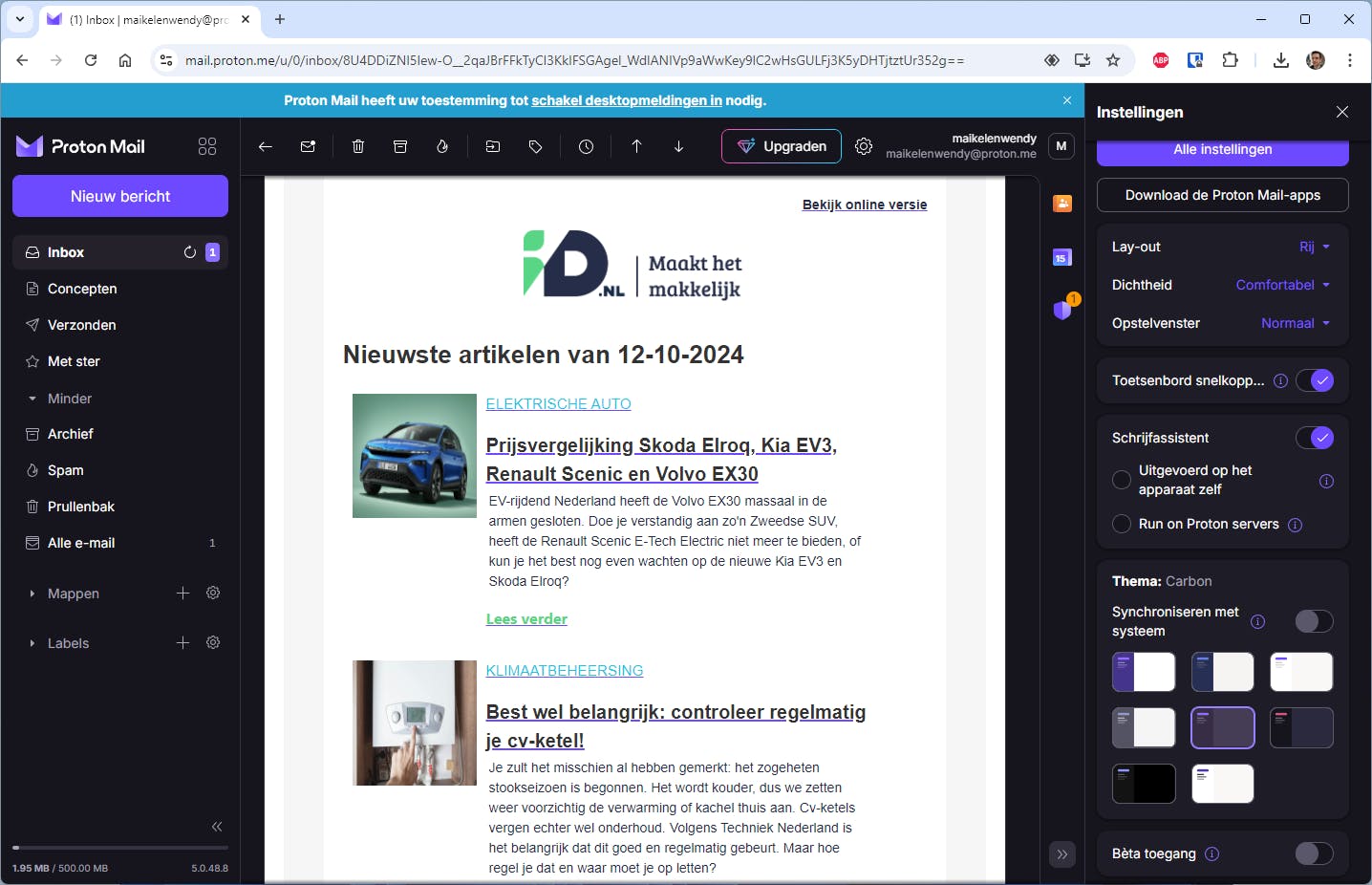
Task: Open move-to-folder toolbar icon
Action: [493, 146]
